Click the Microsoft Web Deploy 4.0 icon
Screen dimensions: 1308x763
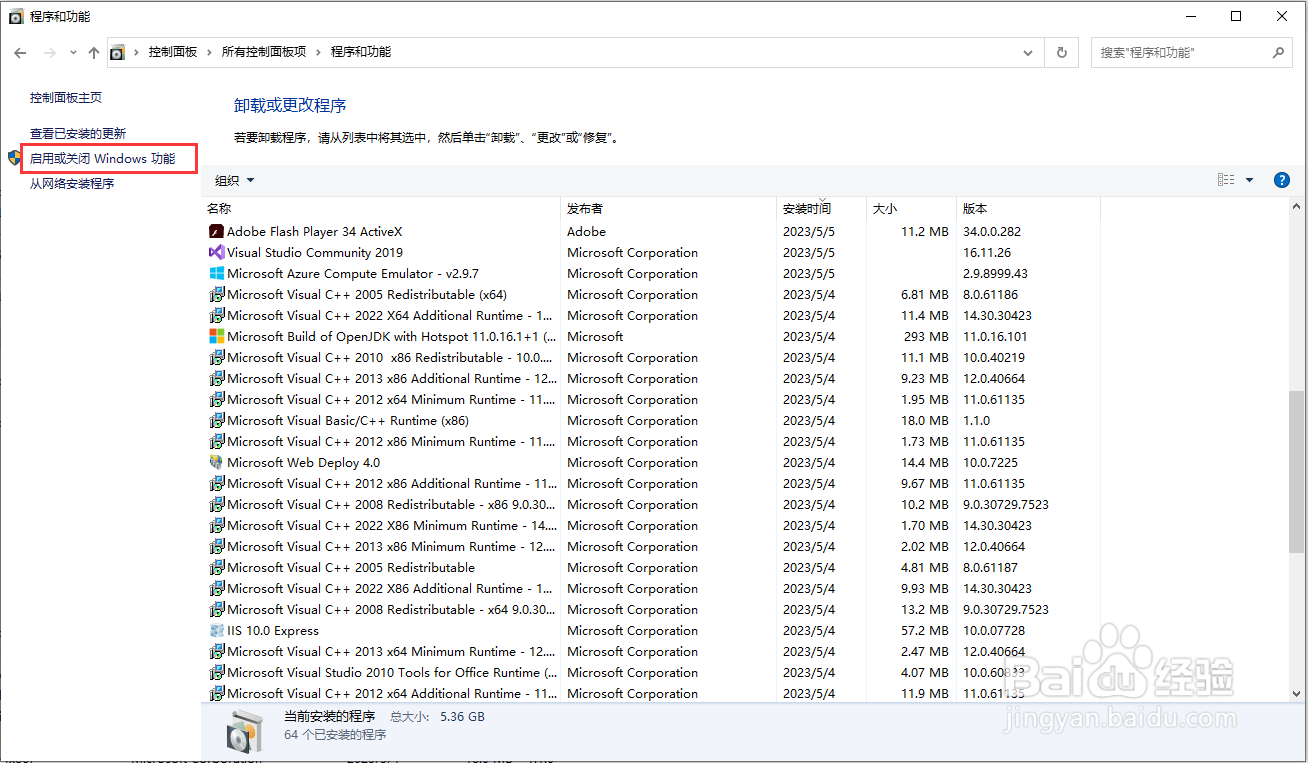[216, 462]
